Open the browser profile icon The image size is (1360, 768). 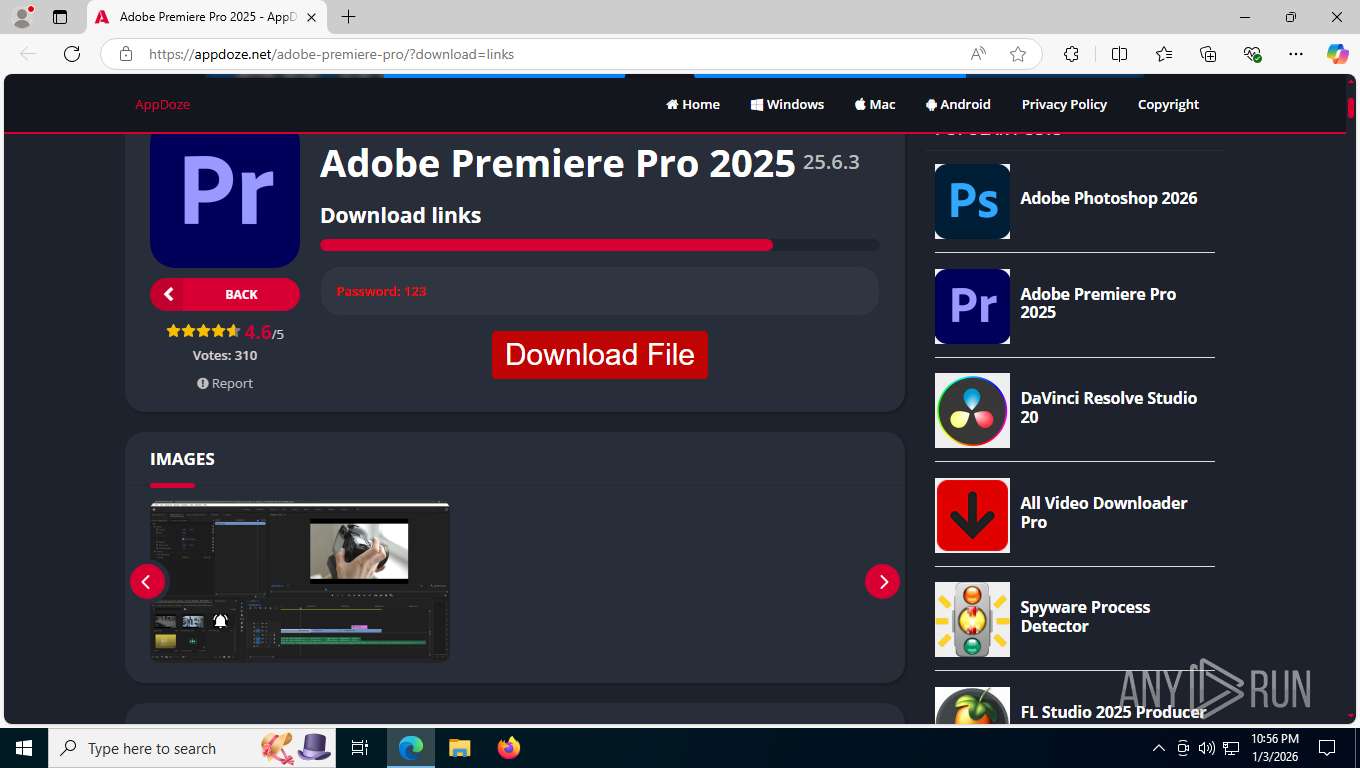pyautogui.click(x=22, y=17)
